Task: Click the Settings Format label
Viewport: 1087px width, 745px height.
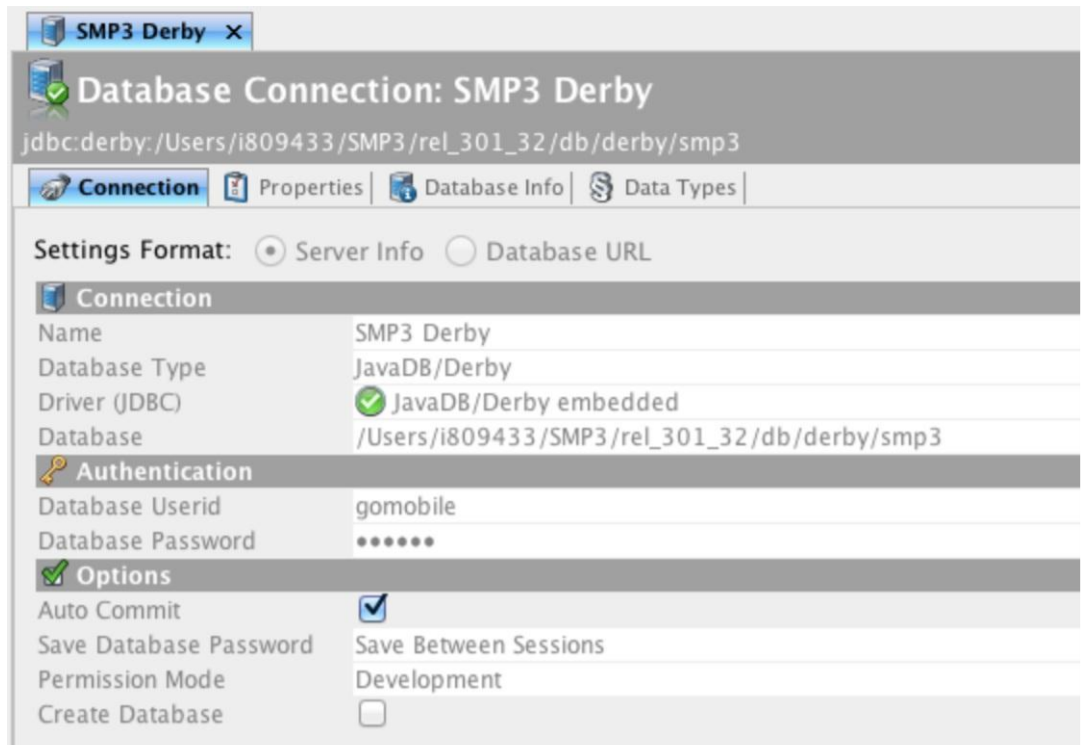Action: pos(133,249)
